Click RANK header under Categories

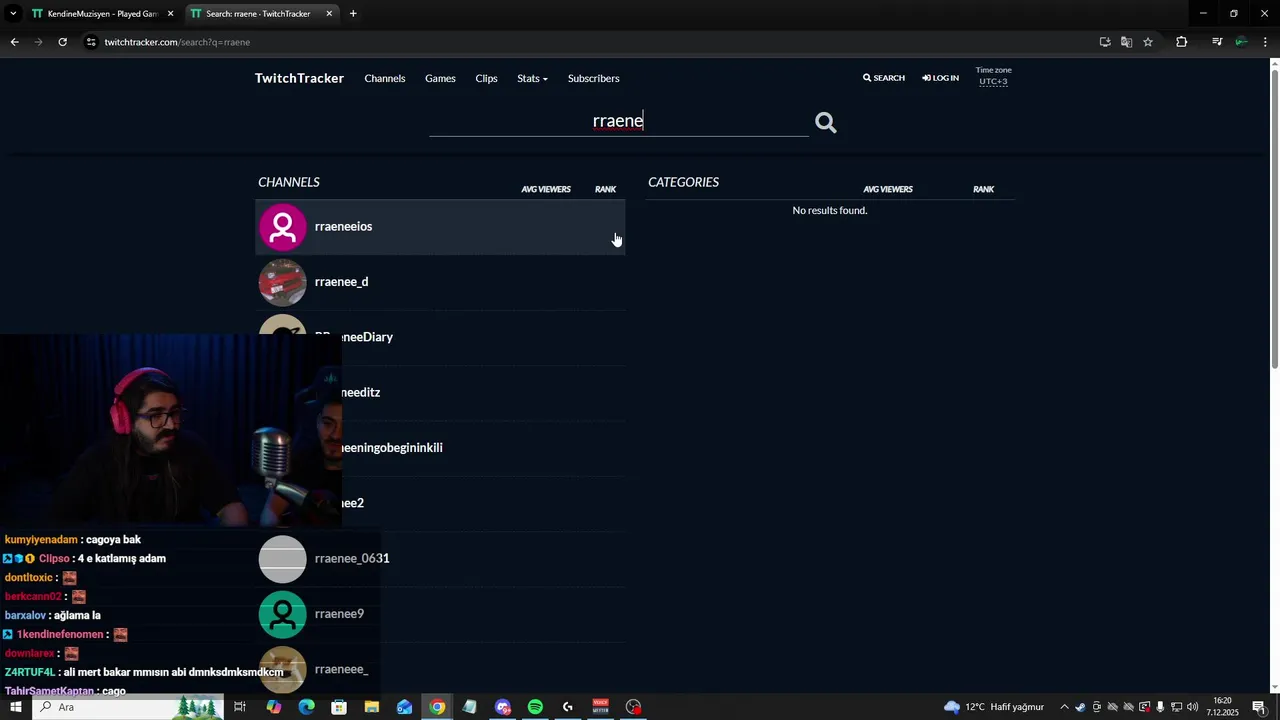[984, 189]
